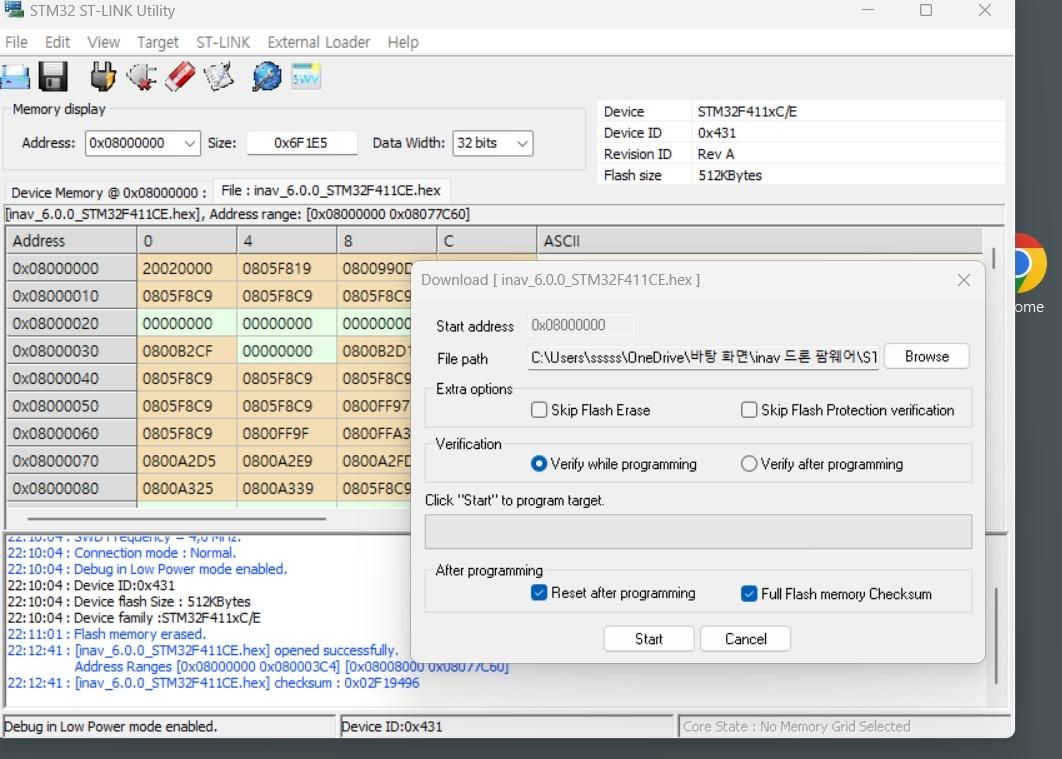Open a binary file using the Open icon
Screen dimensions: 1062x759
[15, 76]
